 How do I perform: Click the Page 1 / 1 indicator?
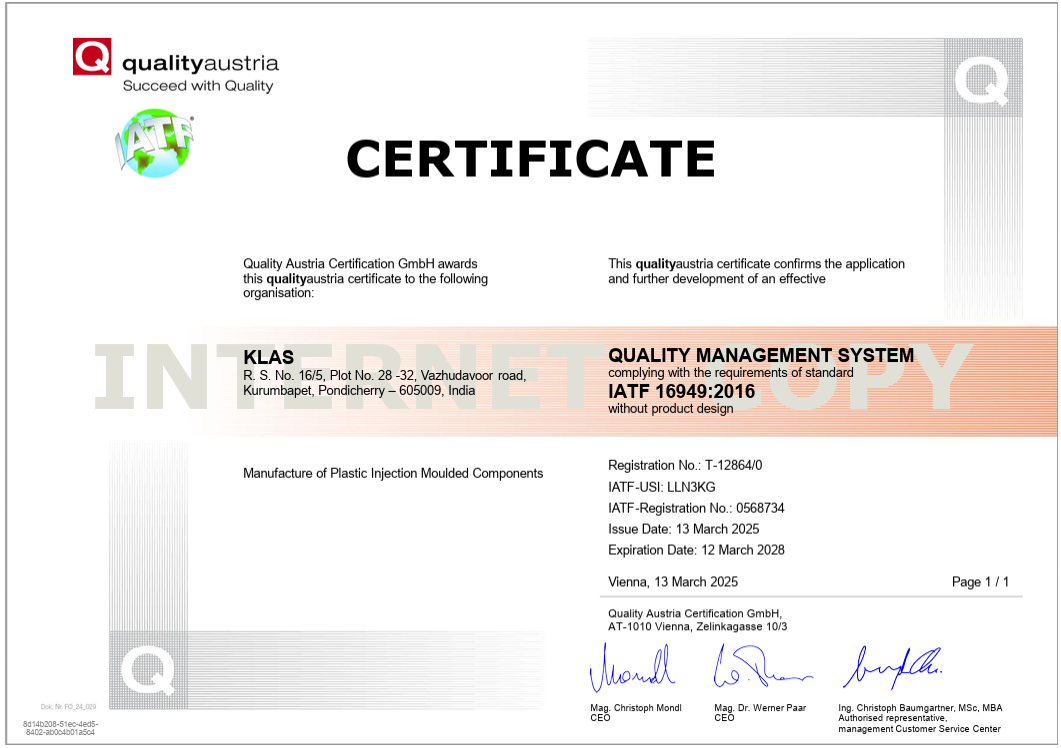coord(979,582)
